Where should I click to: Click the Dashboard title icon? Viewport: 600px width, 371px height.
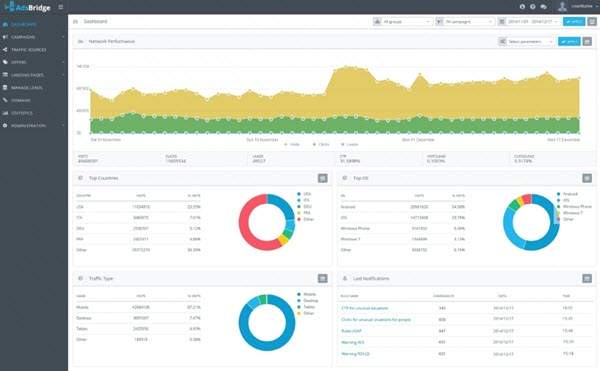click(x=75, y=21)
